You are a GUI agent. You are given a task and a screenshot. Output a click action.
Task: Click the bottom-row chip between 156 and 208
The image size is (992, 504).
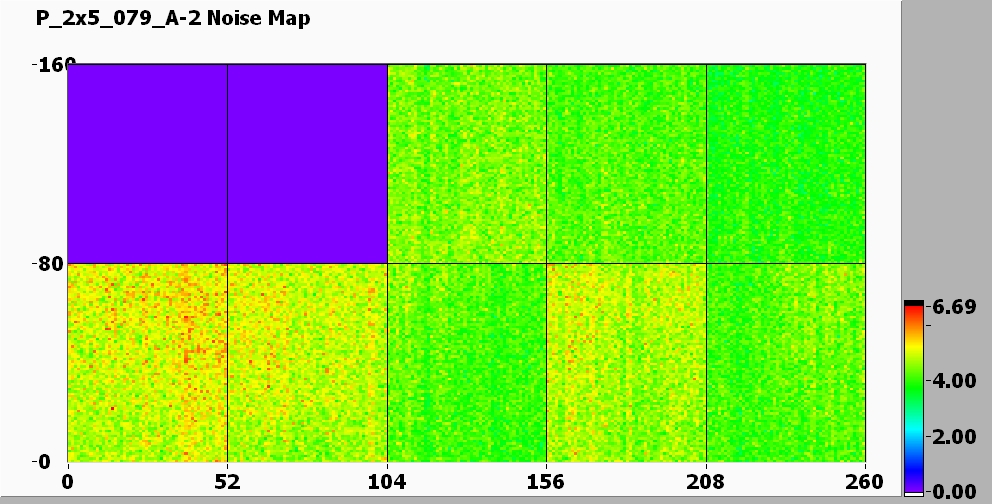(x=626, y=363)
